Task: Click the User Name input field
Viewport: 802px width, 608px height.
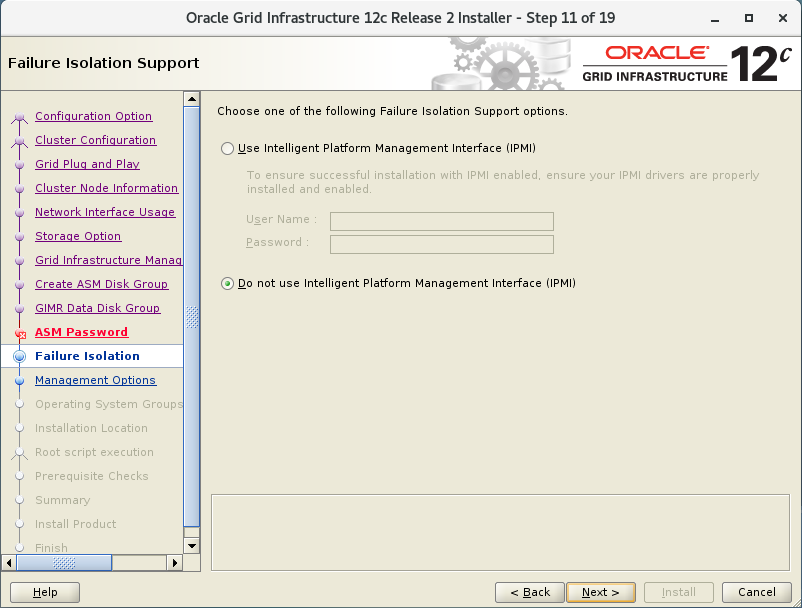Action: (441, 221)
